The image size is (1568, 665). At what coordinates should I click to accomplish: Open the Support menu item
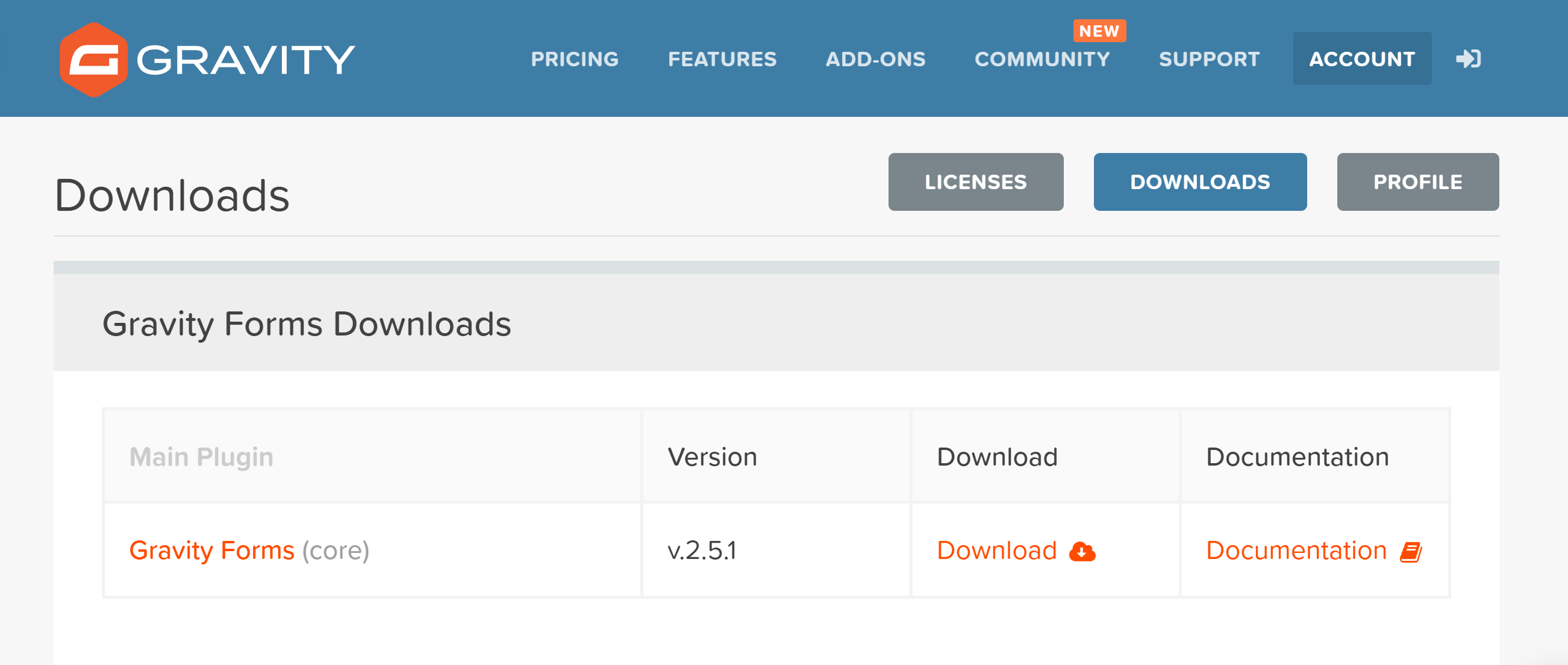tap(1209, 59)
